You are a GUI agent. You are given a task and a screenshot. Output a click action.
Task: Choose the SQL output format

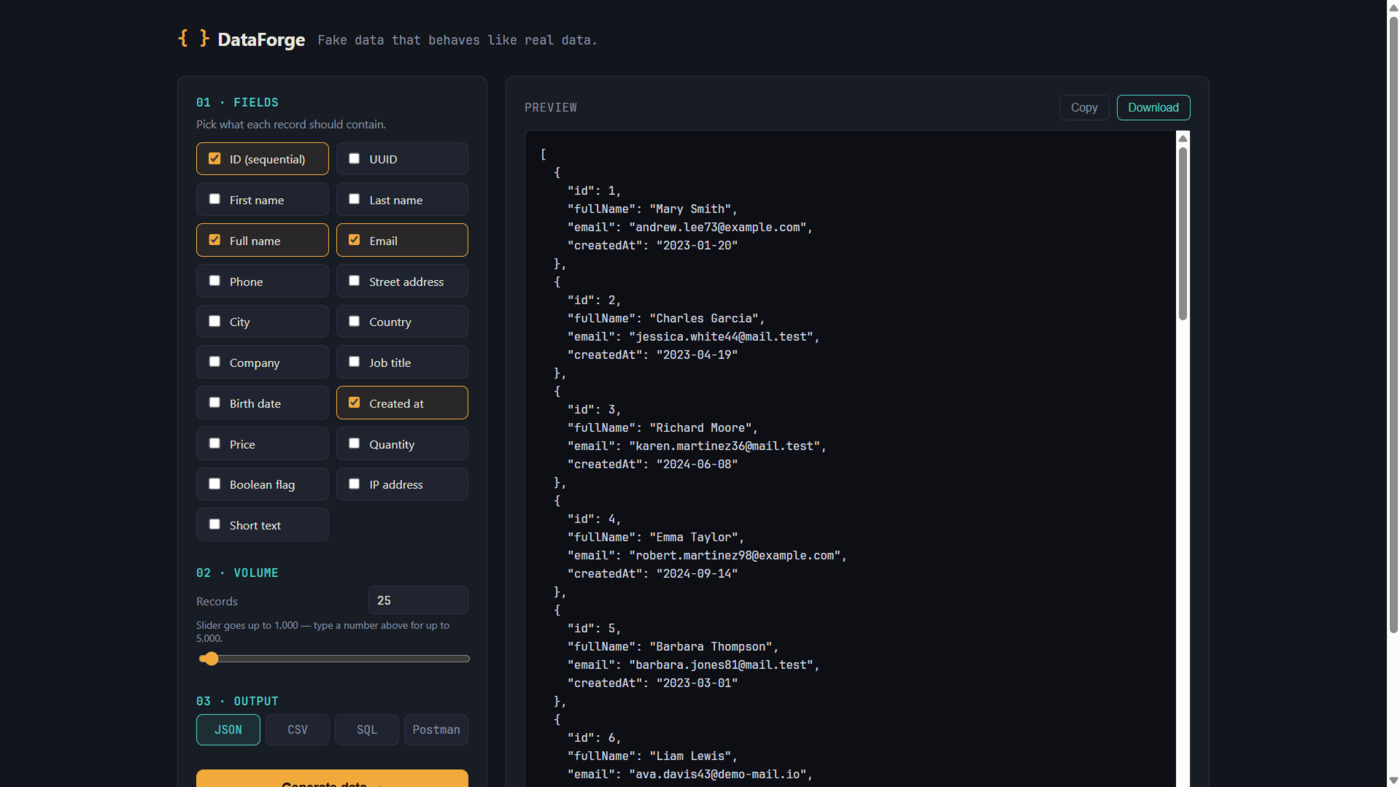pos(367,730)
